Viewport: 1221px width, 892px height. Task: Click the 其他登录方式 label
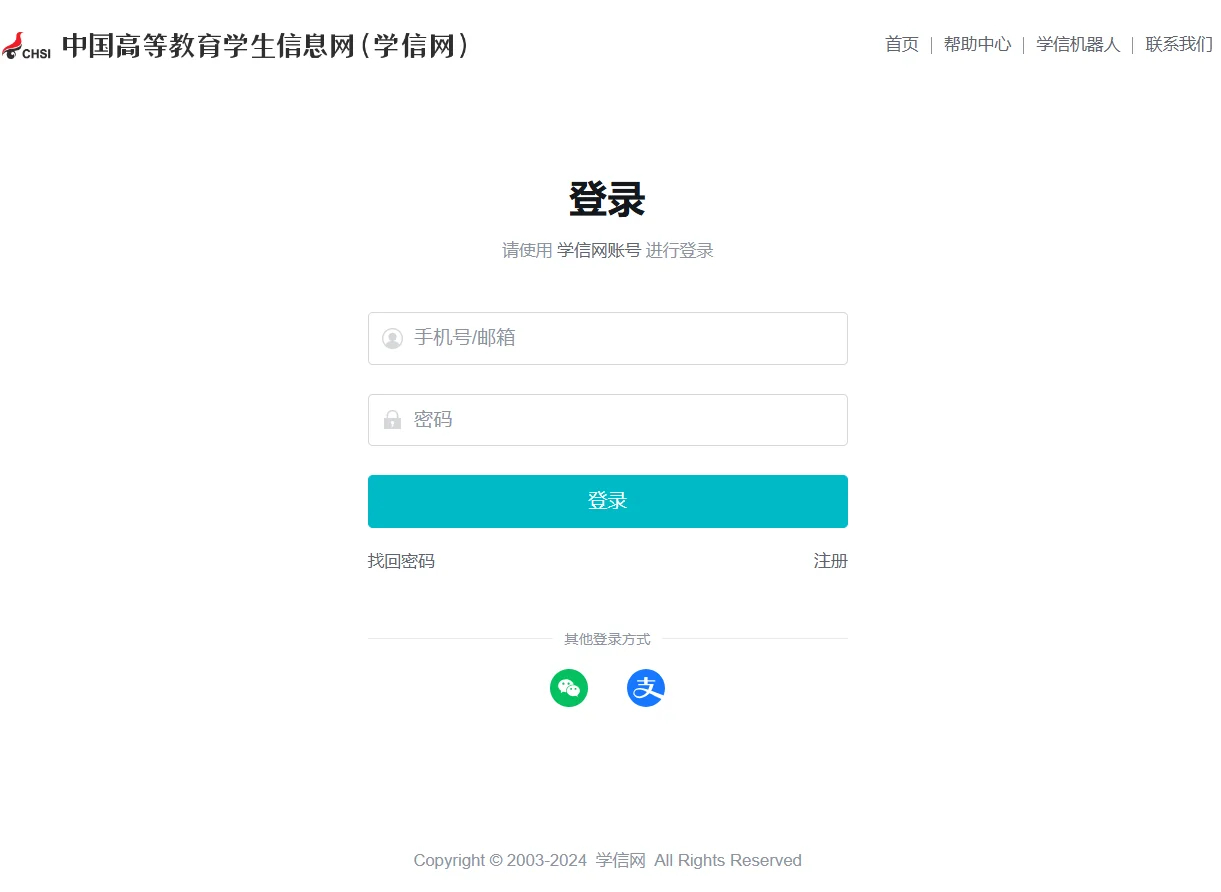click(607, 639)
